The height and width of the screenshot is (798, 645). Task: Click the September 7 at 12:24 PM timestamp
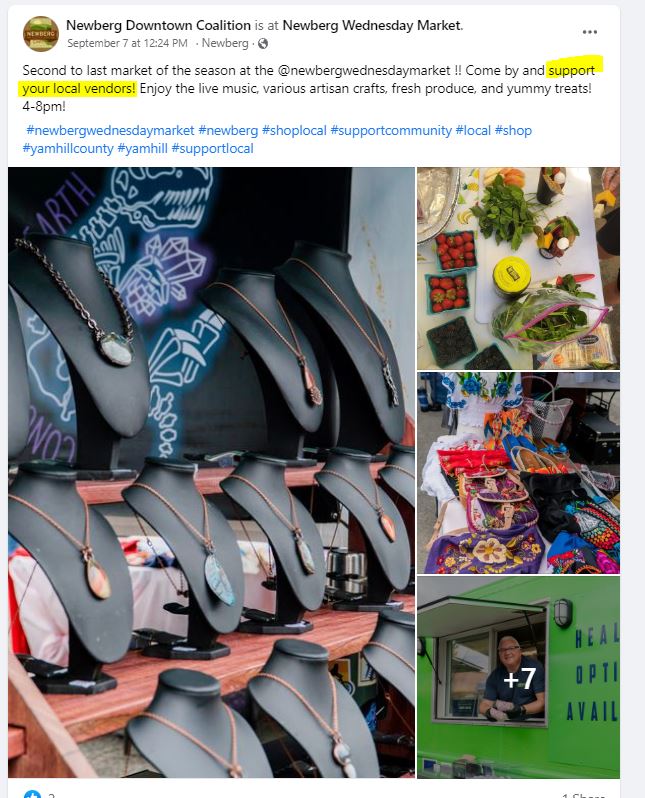(127, 43)
